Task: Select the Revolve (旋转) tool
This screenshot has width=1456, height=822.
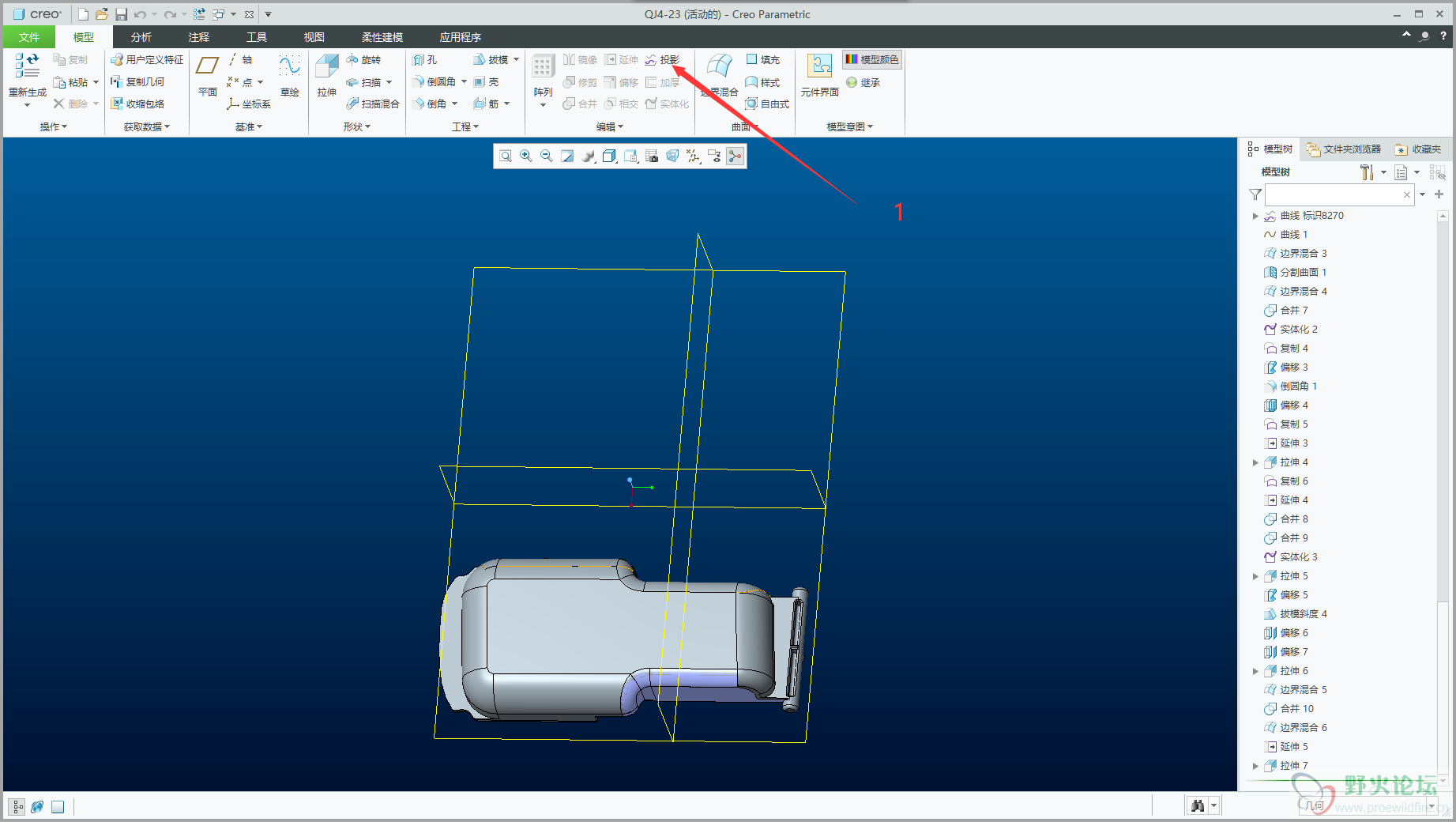Action: pos(363,60)
